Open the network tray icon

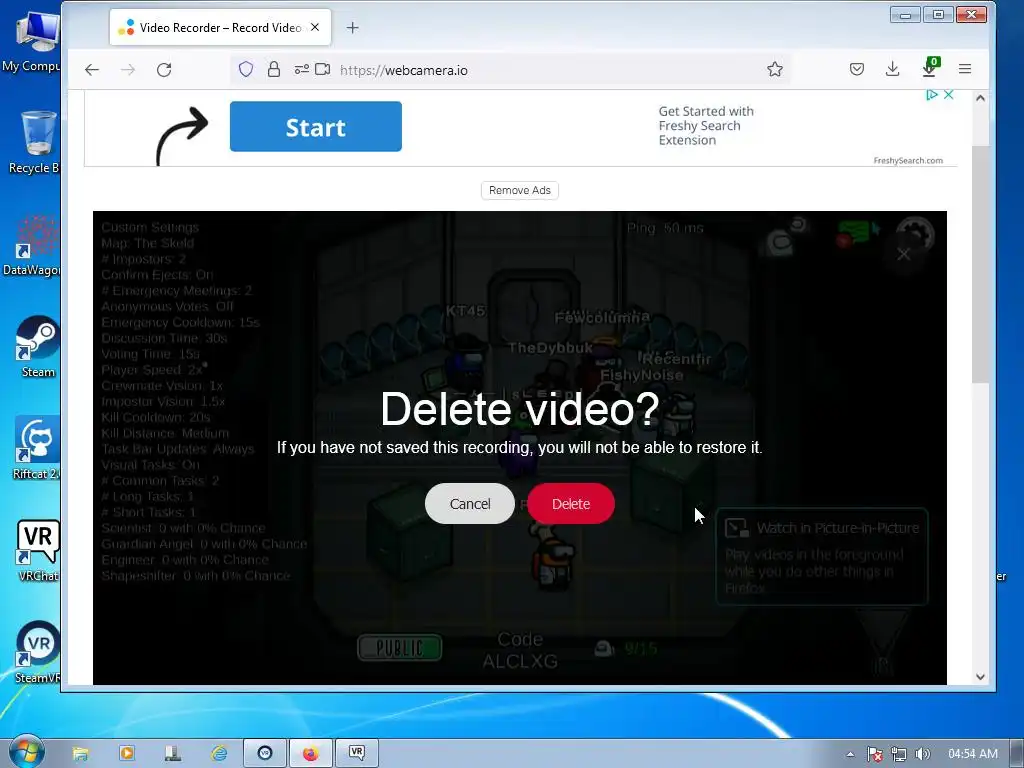pyautogui.click(x=899, y=754)
